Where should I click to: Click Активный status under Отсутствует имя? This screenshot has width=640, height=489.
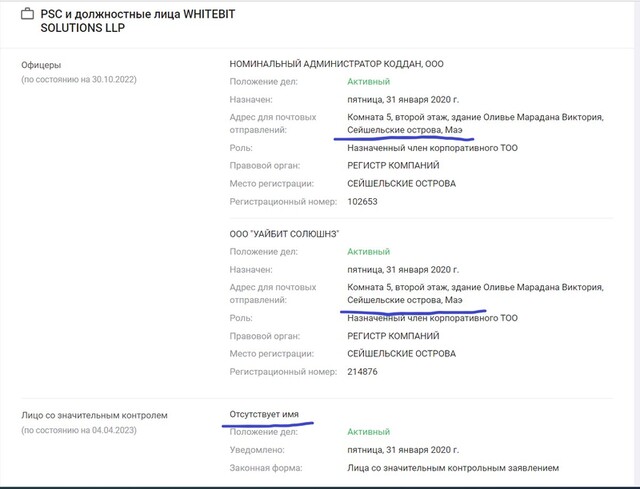368,432
